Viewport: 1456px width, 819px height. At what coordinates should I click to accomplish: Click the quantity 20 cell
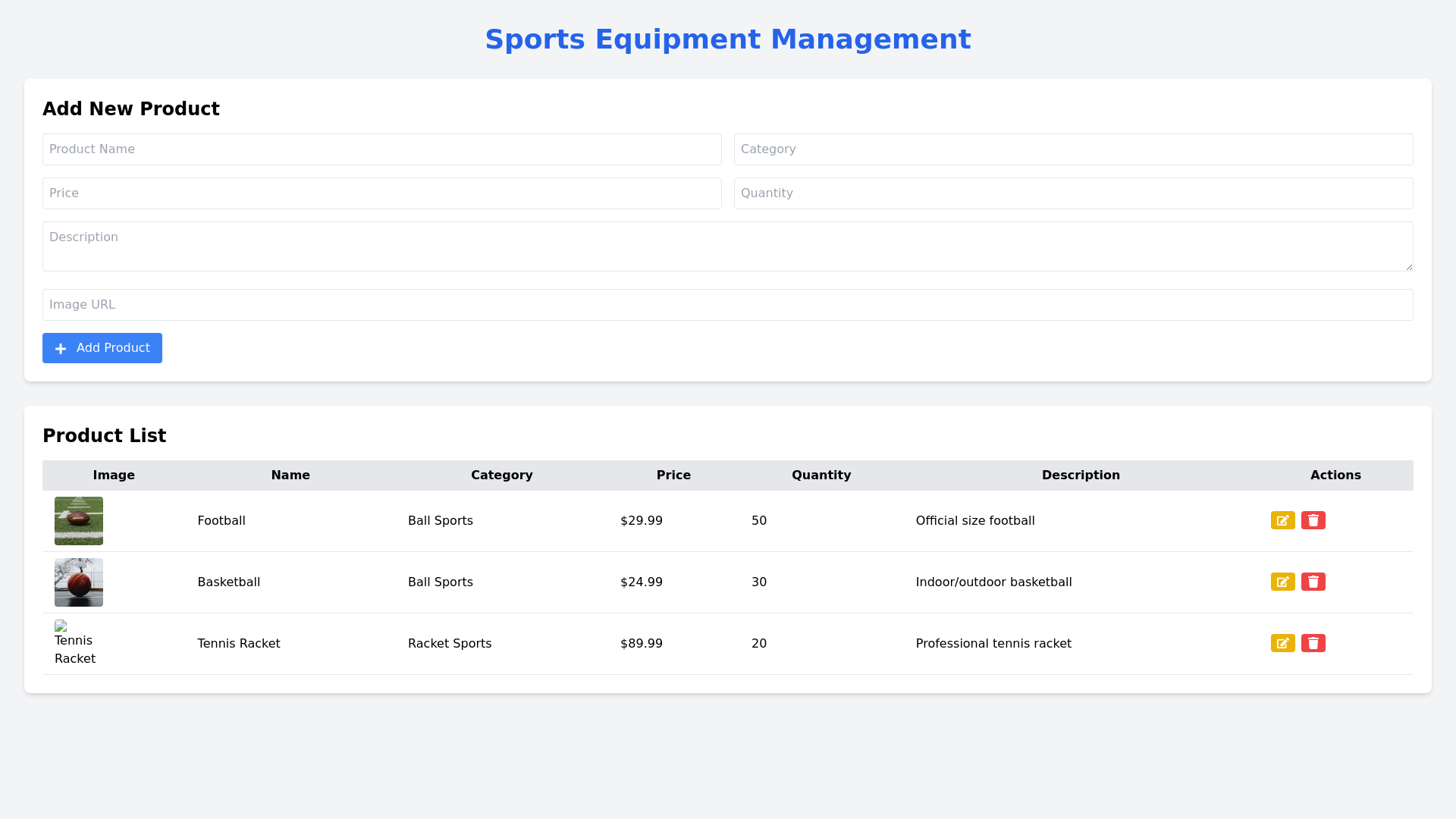[821, 644]
